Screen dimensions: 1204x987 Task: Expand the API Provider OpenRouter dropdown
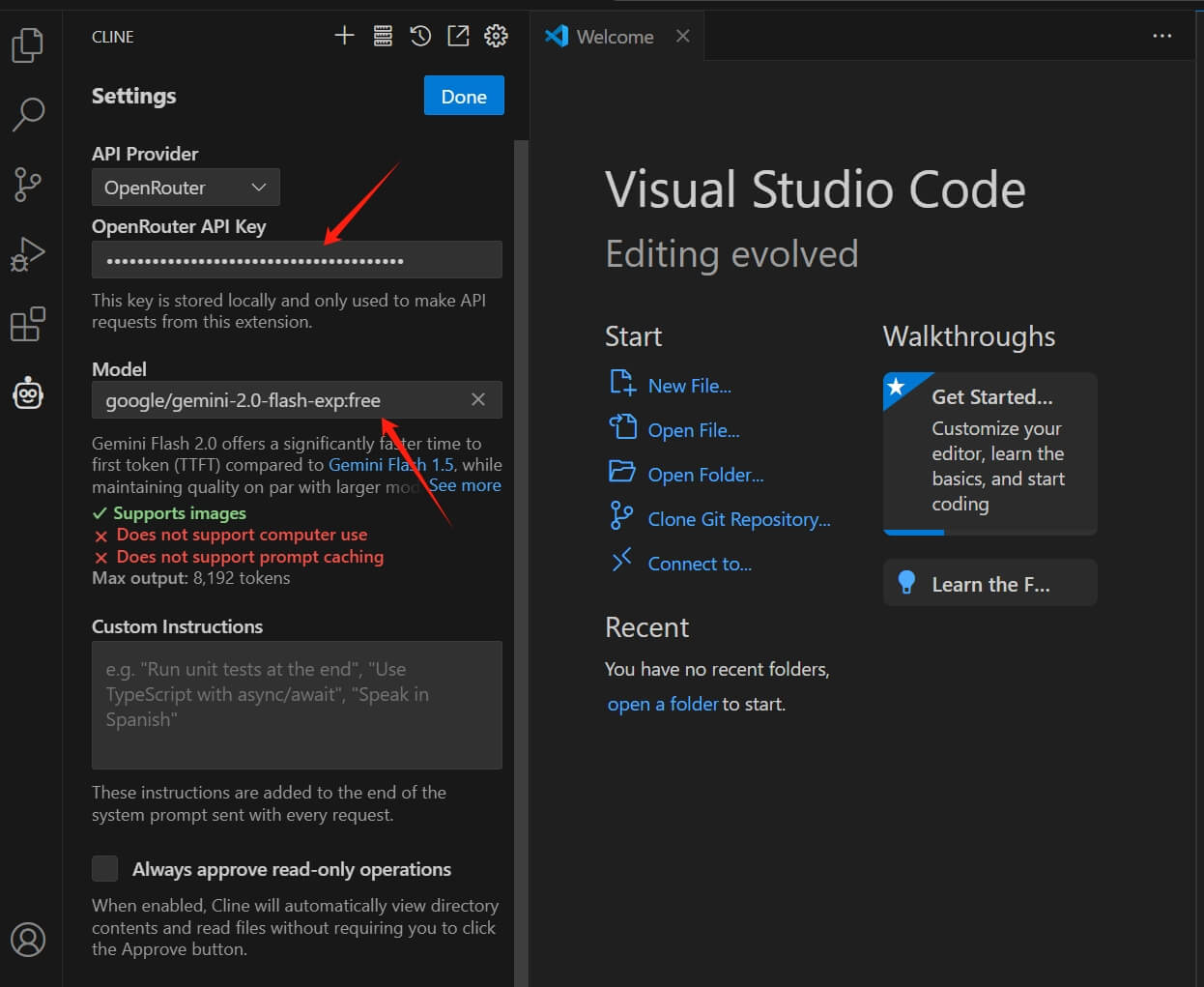point(186,188)
